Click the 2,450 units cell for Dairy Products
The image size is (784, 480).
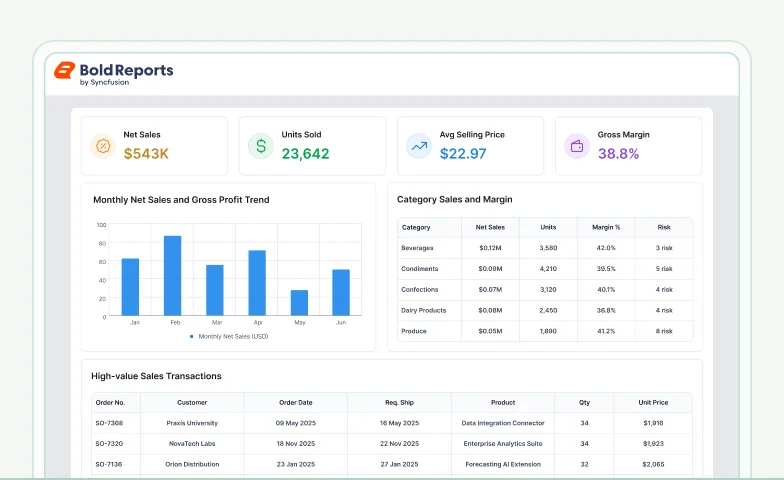[548, 310]
